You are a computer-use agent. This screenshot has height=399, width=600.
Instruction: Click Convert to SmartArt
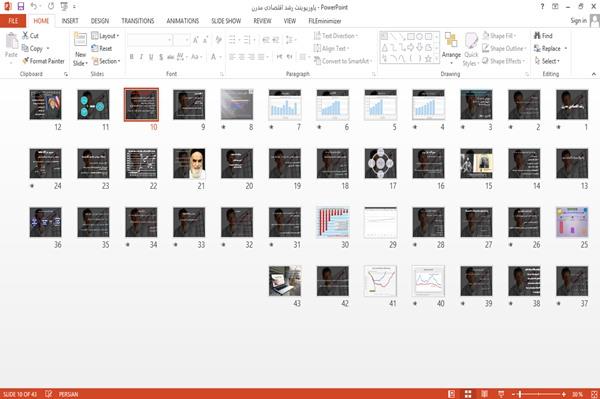343,61
